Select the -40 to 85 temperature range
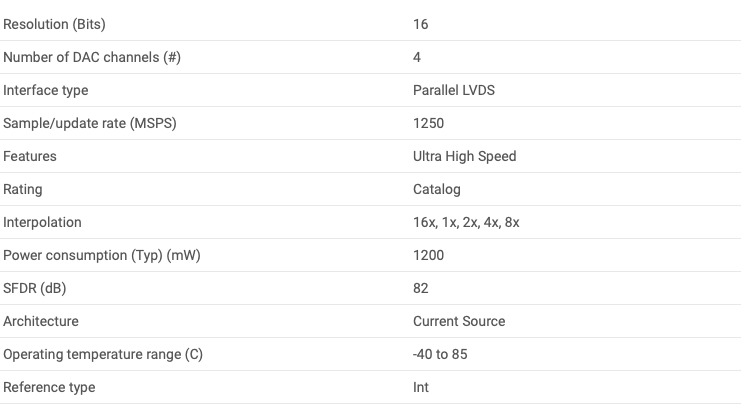 click(440, 355)
